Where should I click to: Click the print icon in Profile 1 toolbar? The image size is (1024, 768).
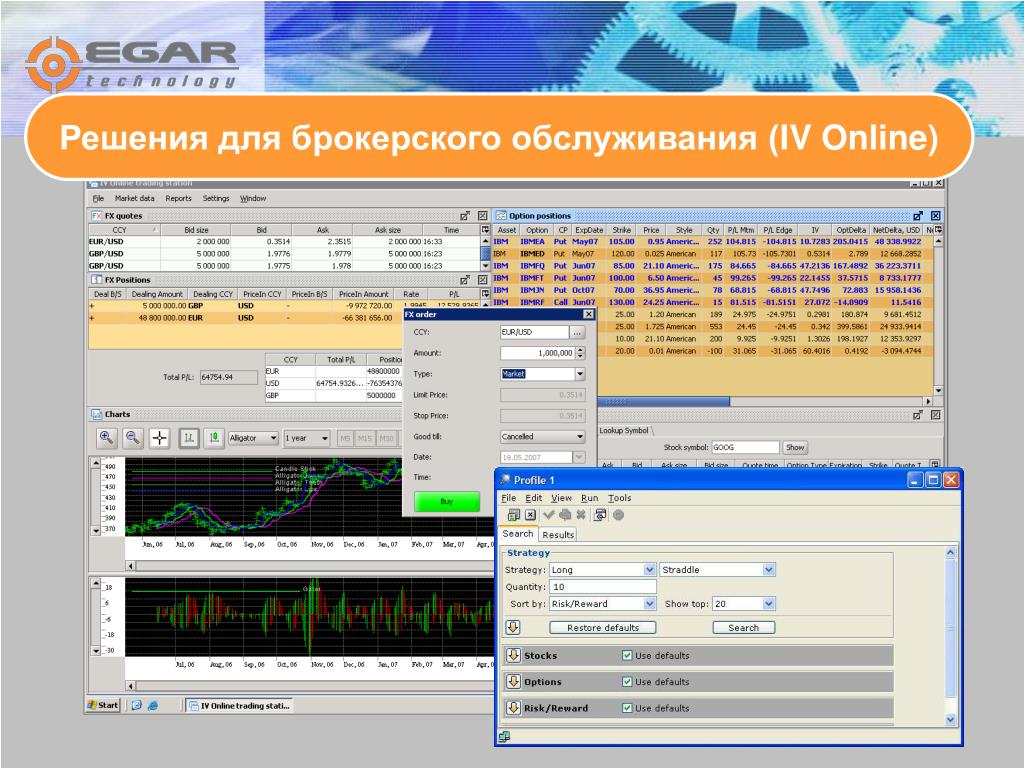565,515
